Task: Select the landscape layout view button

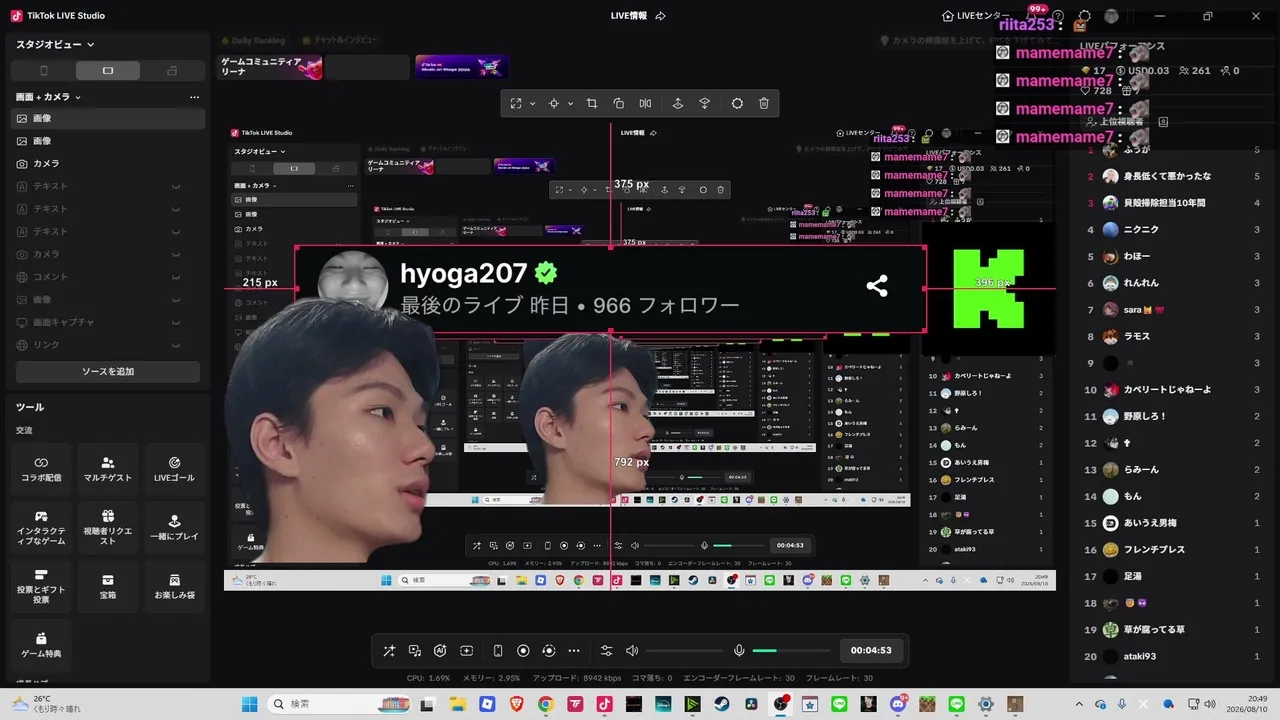Action: (108, 71)
